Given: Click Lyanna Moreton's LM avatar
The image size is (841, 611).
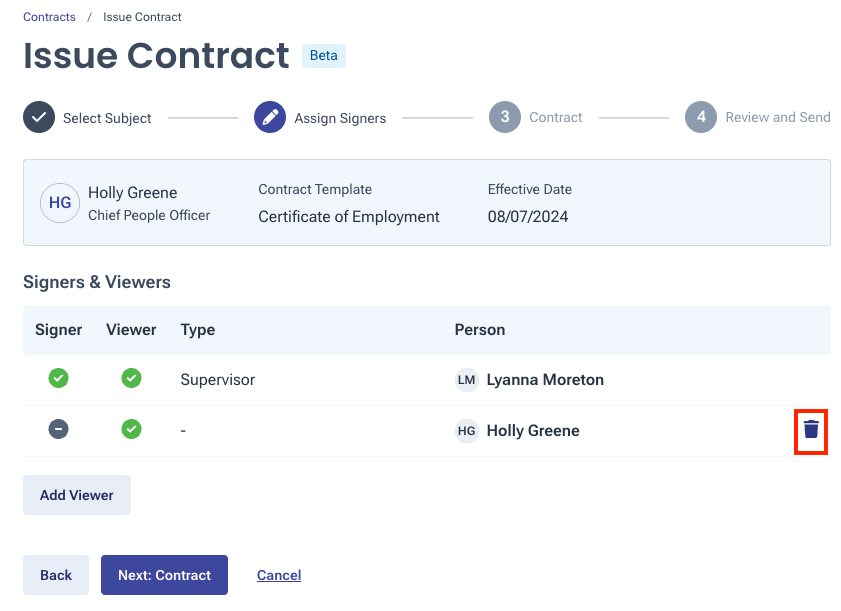Looking at the screenshot, I should (x=466, y=380).
